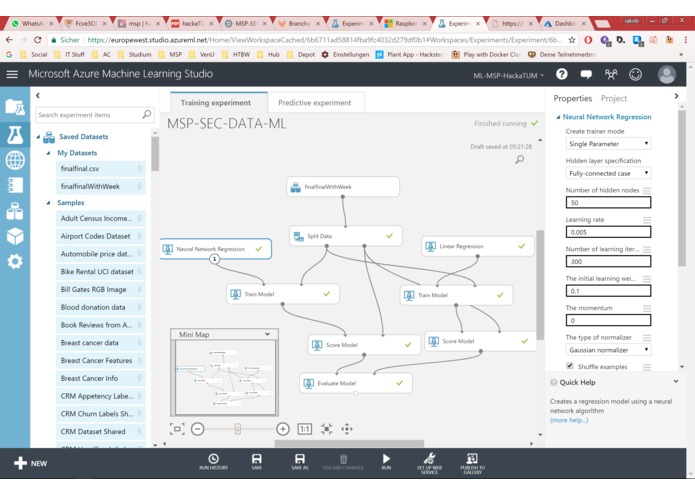This screenshot has width=695, height=494.
Task: Set zoom to 1:1 actual size
Action: pos(305,429)
